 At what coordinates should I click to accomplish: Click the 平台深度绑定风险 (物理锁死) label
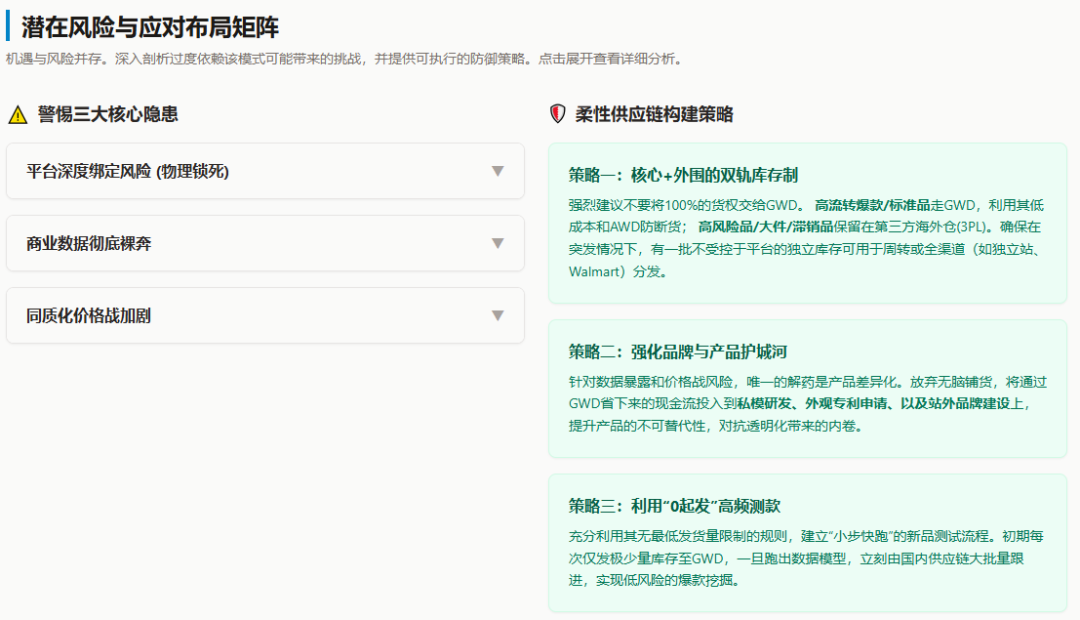(128, 172)
